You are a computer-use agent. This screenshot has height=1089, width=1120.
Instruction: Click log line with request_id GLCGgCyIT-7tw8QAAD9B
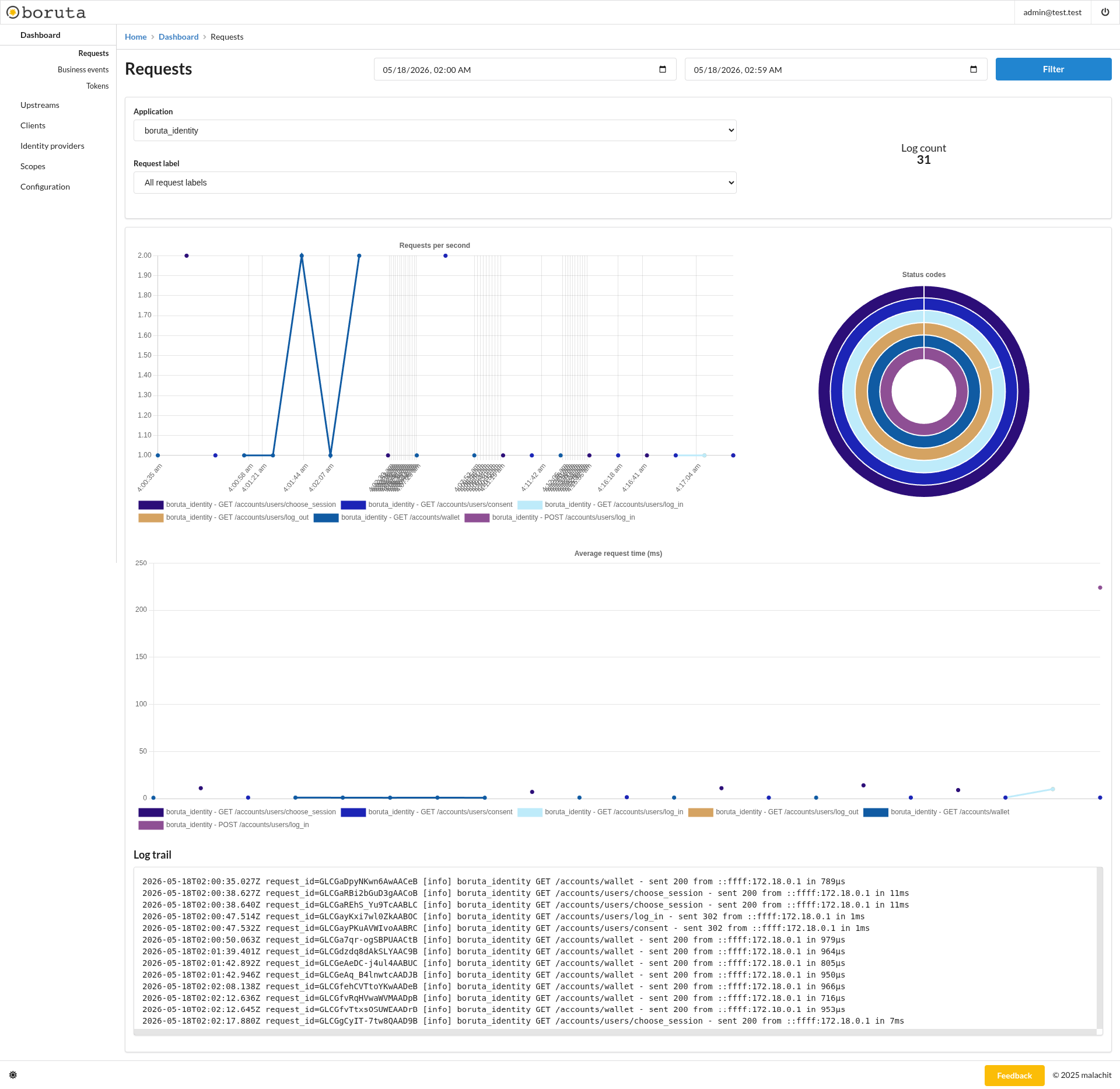pyautogui.click(x=523, y=1021)
